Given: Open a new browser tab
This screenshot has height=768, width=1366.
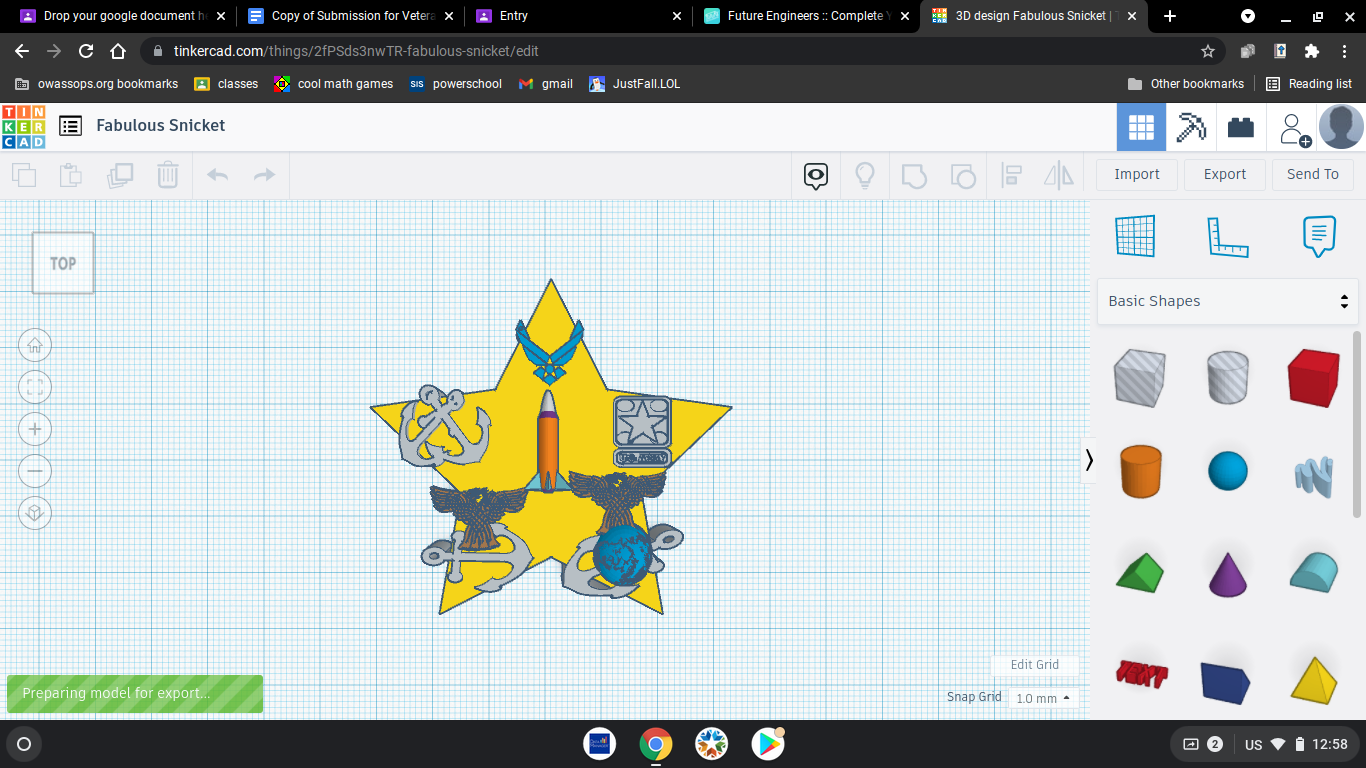Looking at the screenshot, I should 1170,16.
